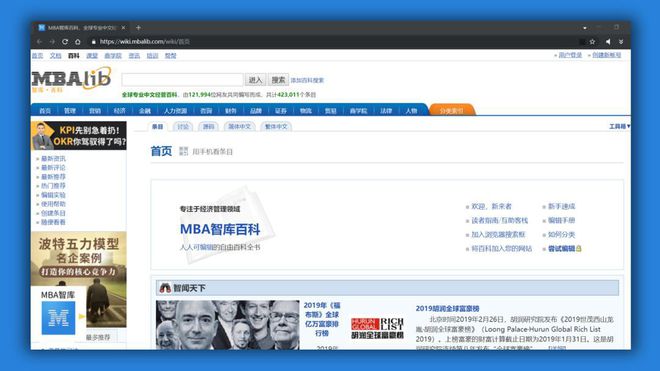Image resolution: width=660 pixels, height=371 pixels.
Task: Click the 用手机看条目 link
Action: [x=213, y=152]
